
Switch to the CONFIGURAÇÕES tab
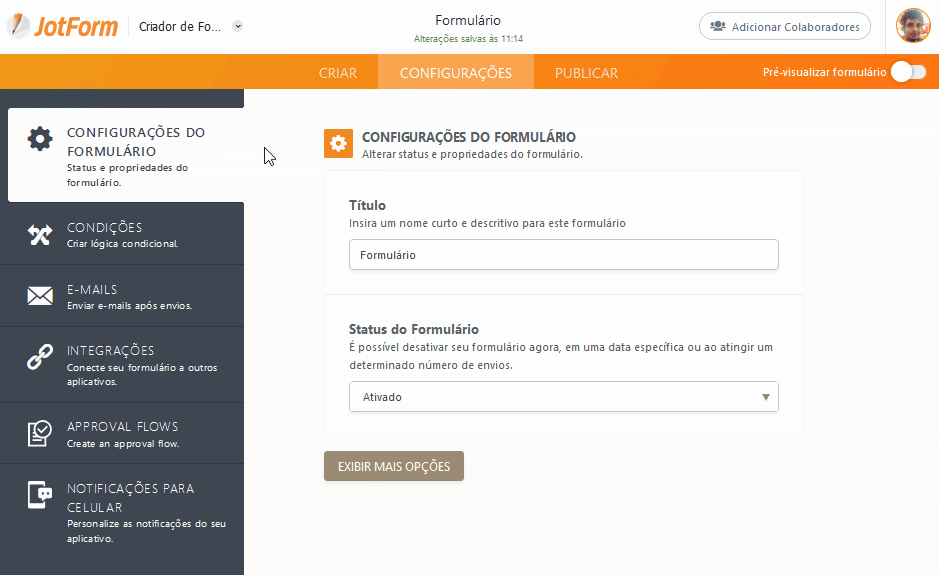pyautogui.click(x=456, y=72)
